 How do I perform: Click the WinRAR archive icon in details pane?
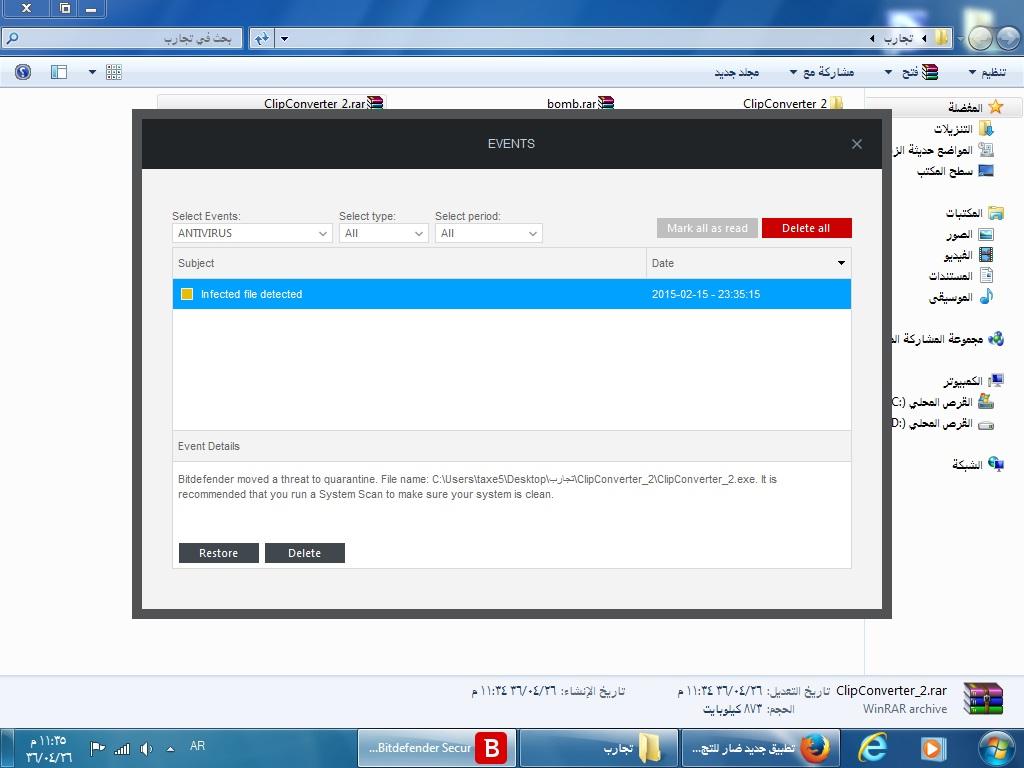[983, 698]
